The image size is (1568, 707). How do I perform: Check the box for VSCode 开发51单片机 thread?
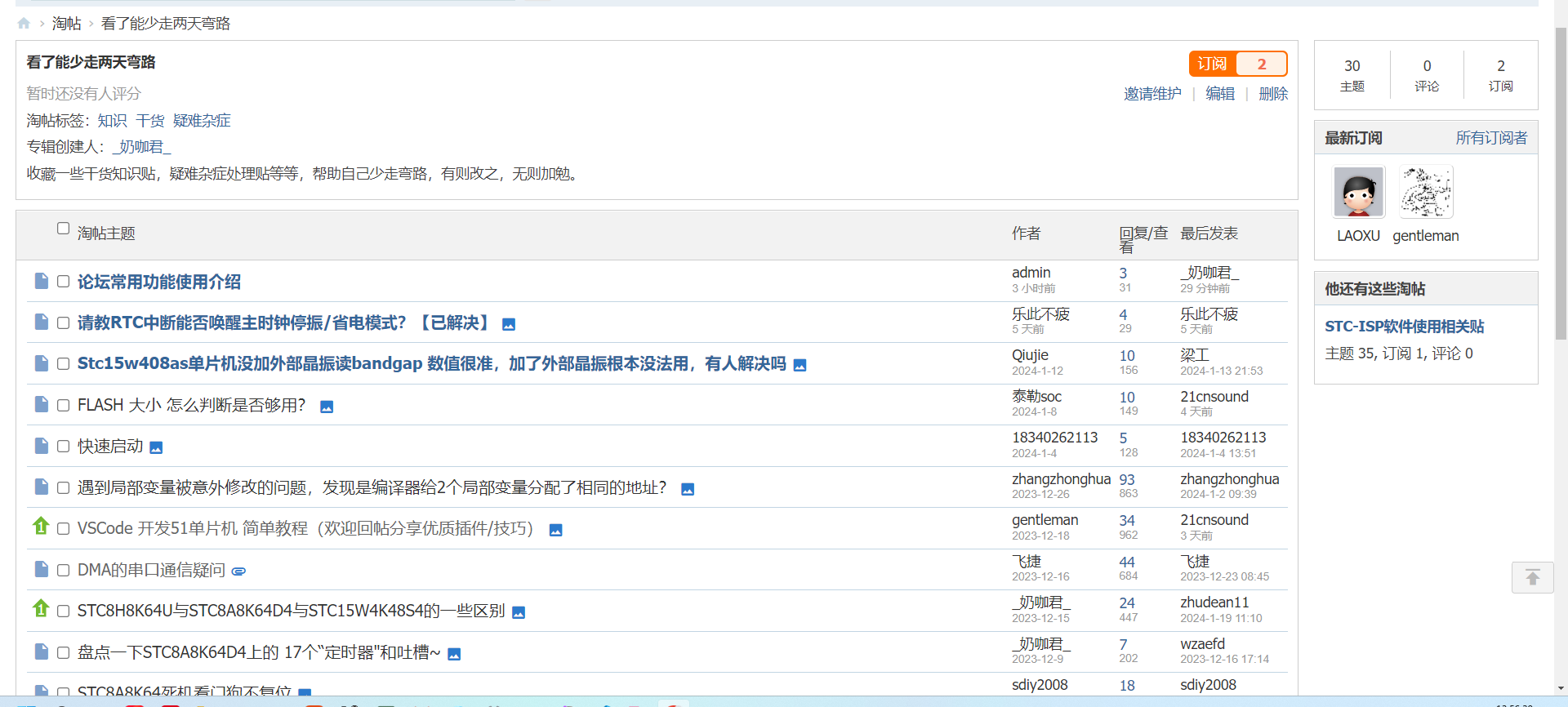point(63,529)
